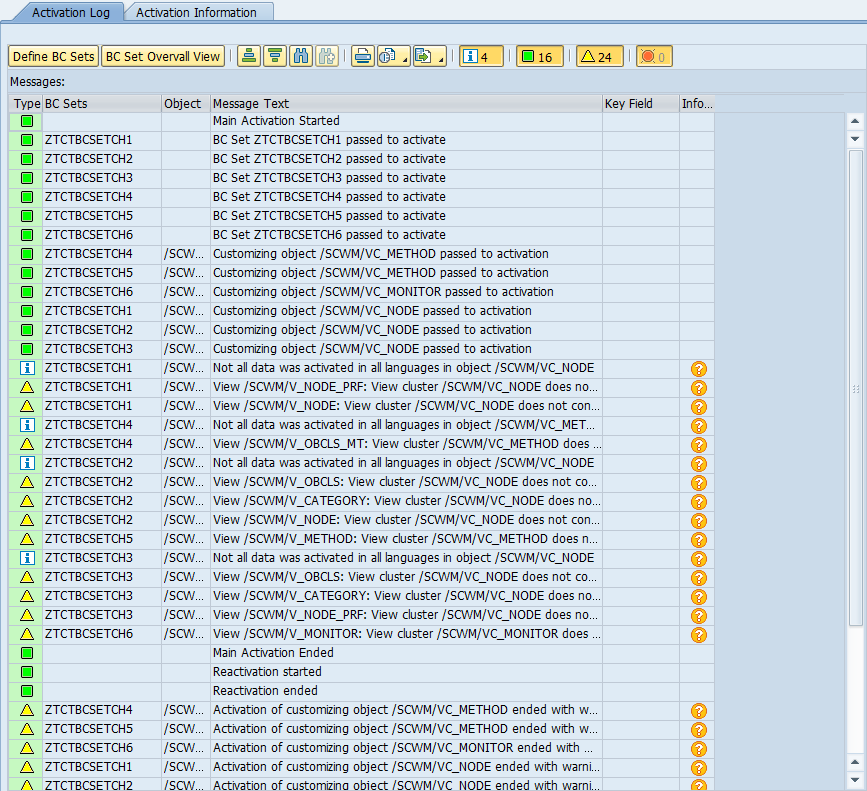
Task: Toggle the information messages filter showing 4
Action: (481, 57)
